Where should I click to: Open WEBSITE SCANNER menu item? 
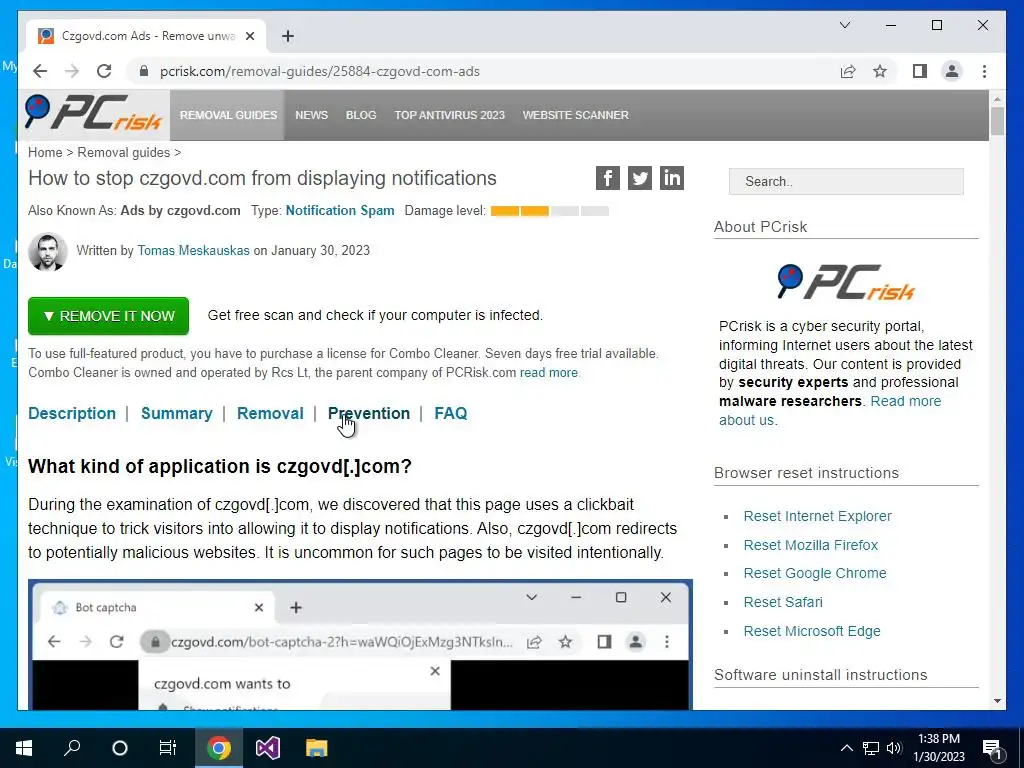pos(575,115)
